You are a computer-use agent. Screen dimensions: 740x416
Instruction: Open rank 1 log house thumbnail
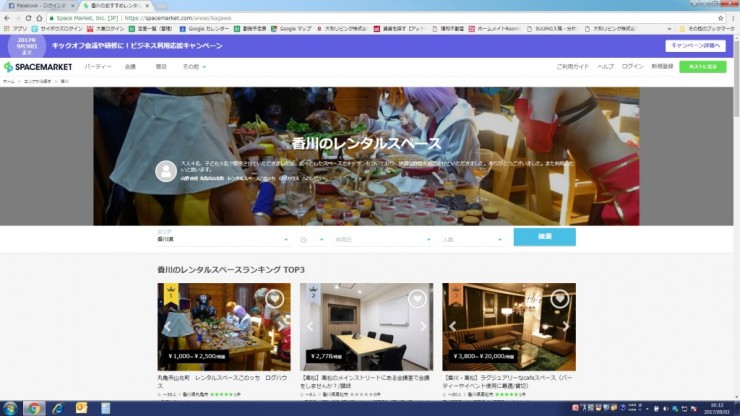click(224, 327)
